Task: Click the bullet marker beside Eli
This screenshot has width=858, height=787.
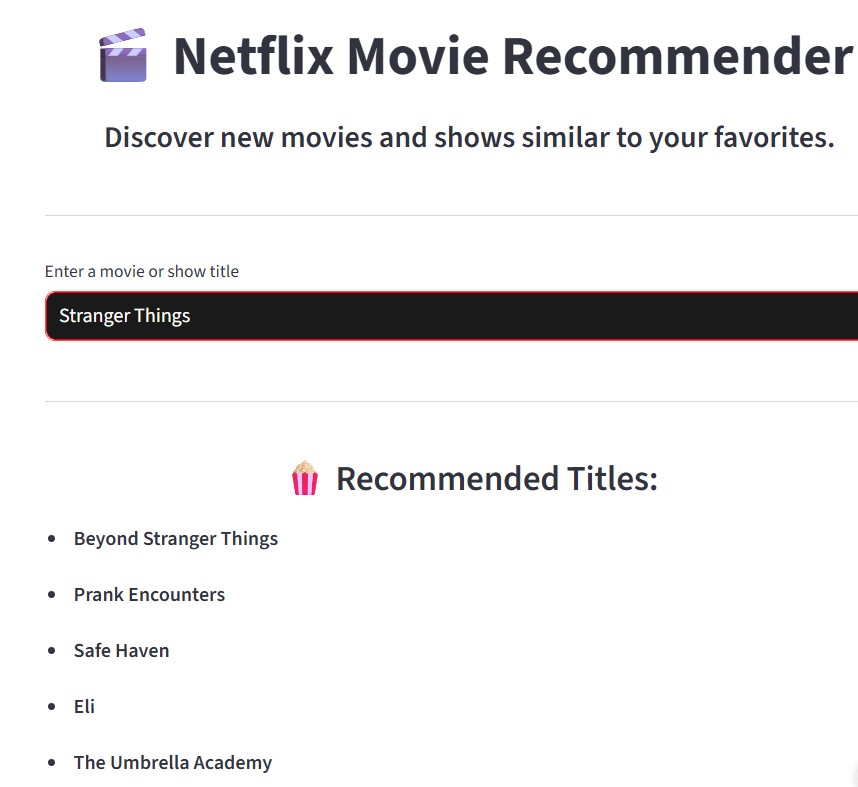Action: (53, 706)
